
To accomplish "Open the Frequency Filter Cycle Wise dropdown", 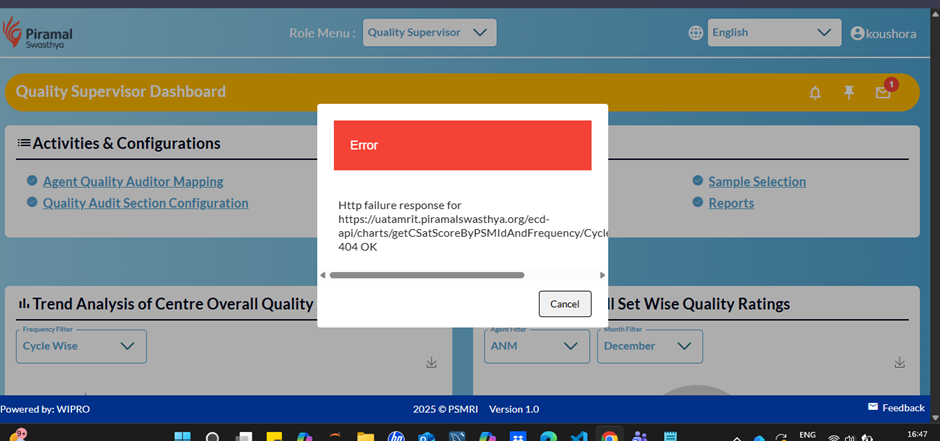I will (81, 346).
